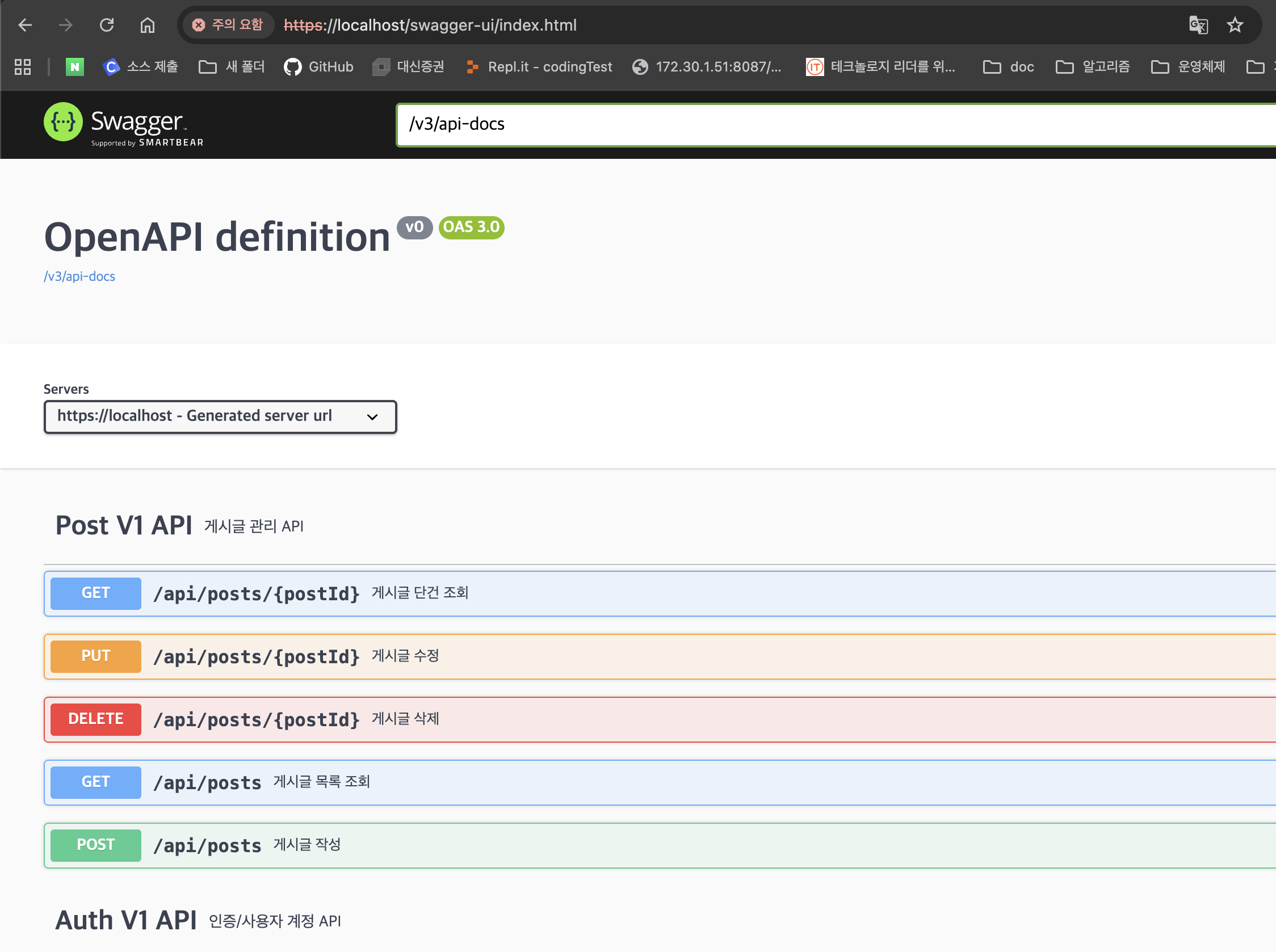Viewport: 1276px width, 952px height.
Task: Click the browser back arrow
Action: (25, 25)
